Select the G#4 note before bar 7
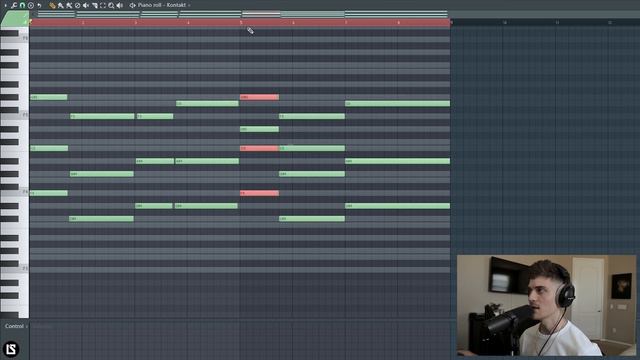 [312, 174]
